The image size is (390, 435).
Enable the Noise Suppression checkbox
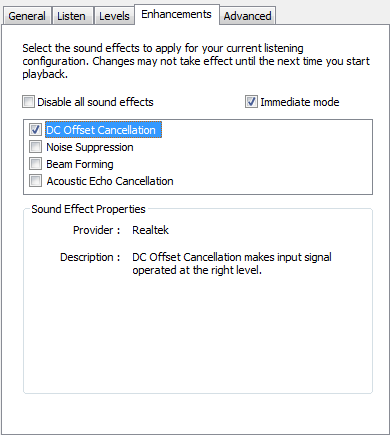(35, 147)
